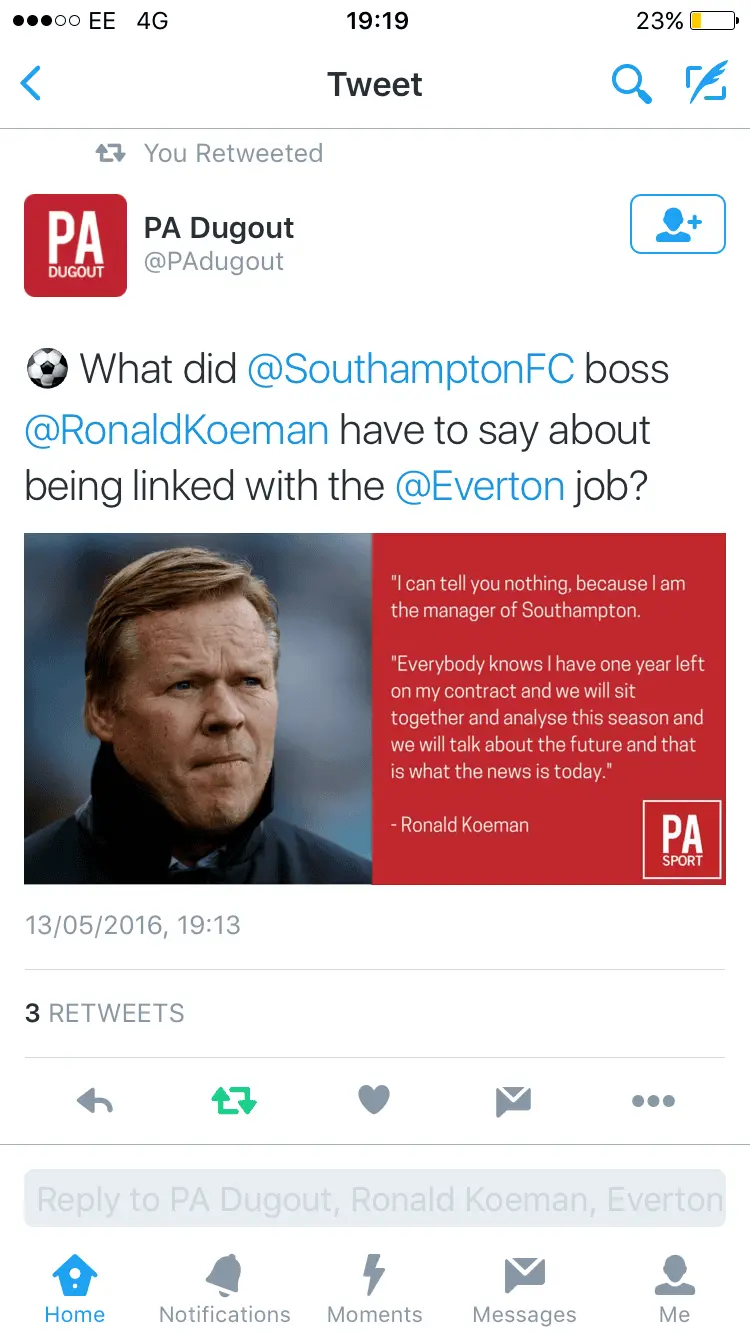This screenshot has width=750, height=1334.
Task: Visit the @Everton mention link
Action: click(x=480, y=488)
